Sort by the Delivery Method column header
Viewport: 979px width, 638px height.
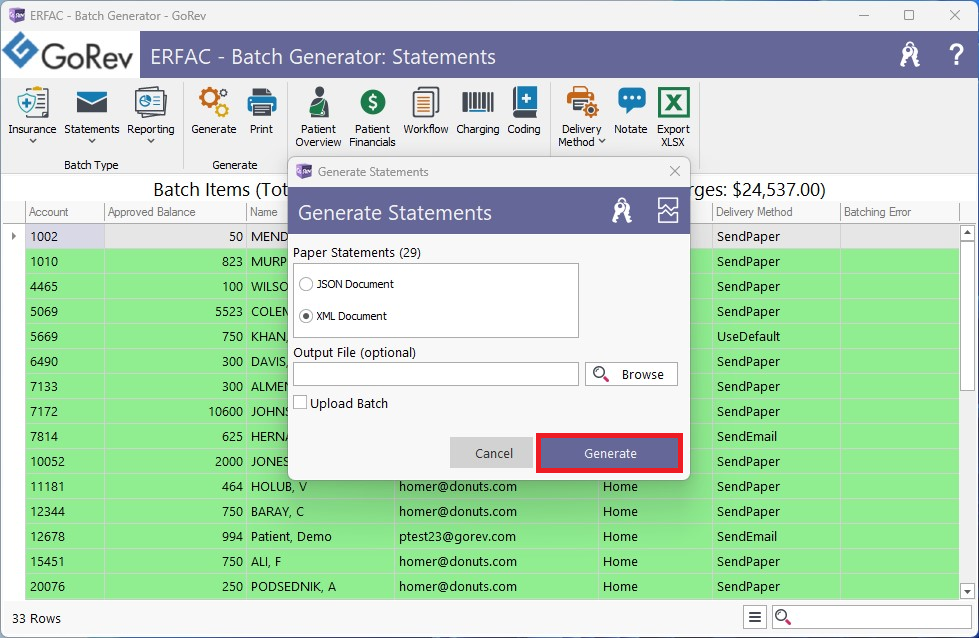776,212
